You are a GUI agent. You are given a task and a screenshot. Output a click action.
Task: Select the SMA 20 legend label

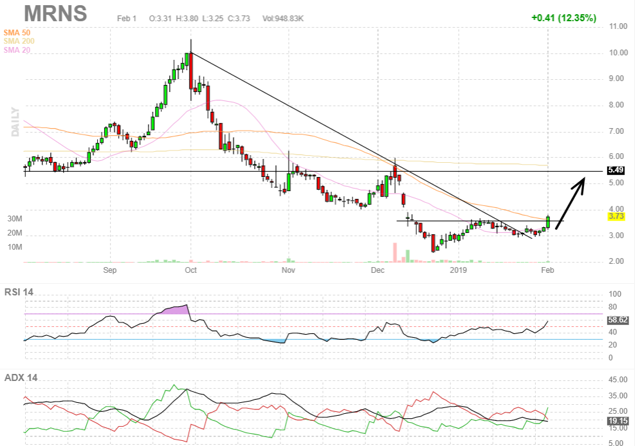click(x=17, y=50)
